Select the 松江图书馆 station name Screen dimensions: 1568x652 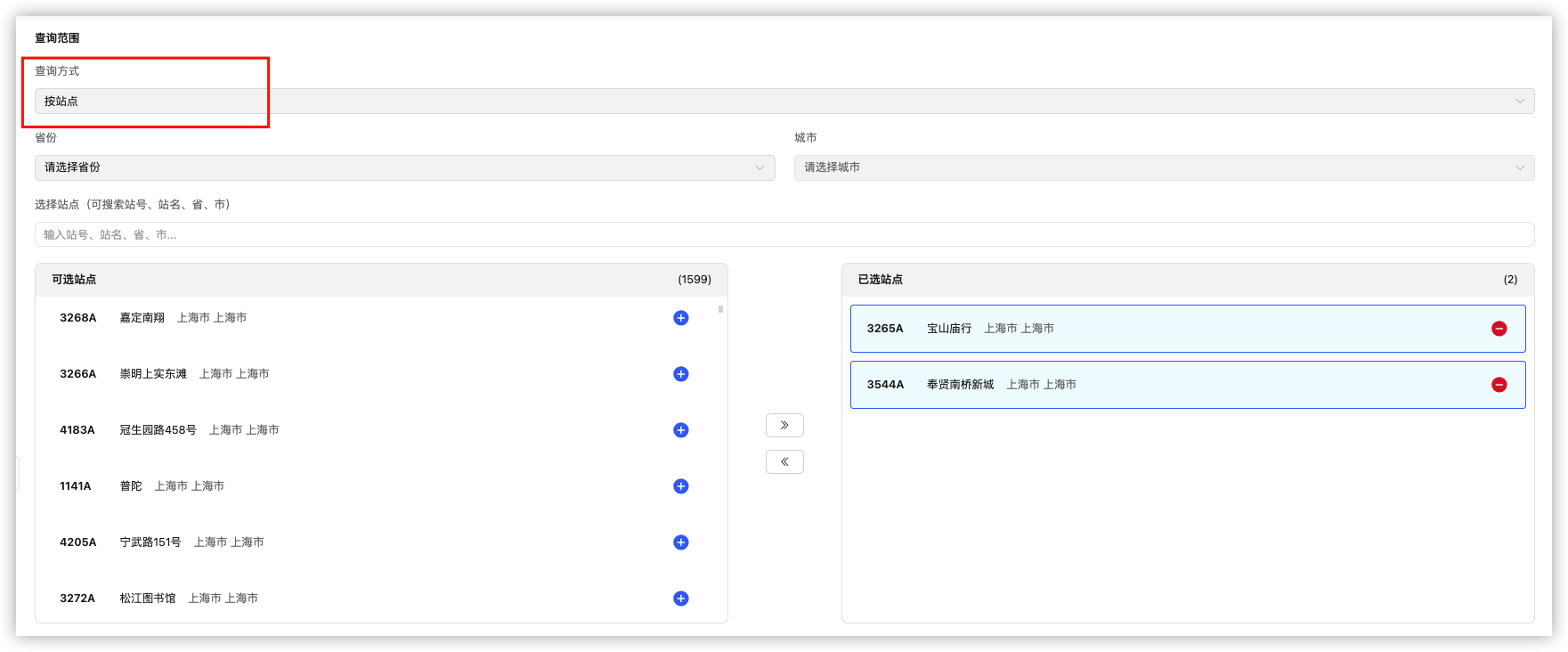pos(148,599)
